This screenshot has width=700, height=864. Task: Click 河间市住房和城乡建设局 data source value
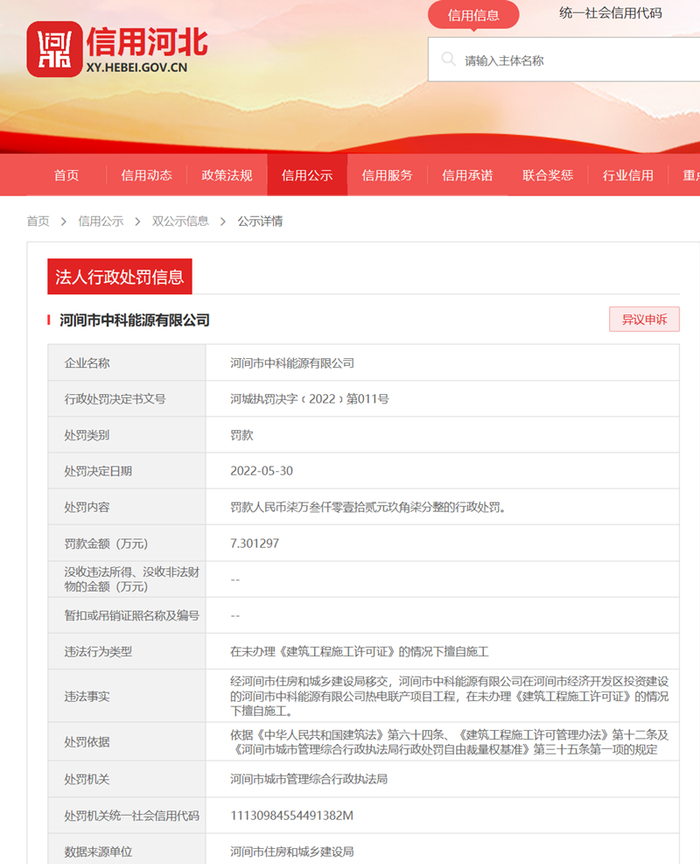pos(292,852)
